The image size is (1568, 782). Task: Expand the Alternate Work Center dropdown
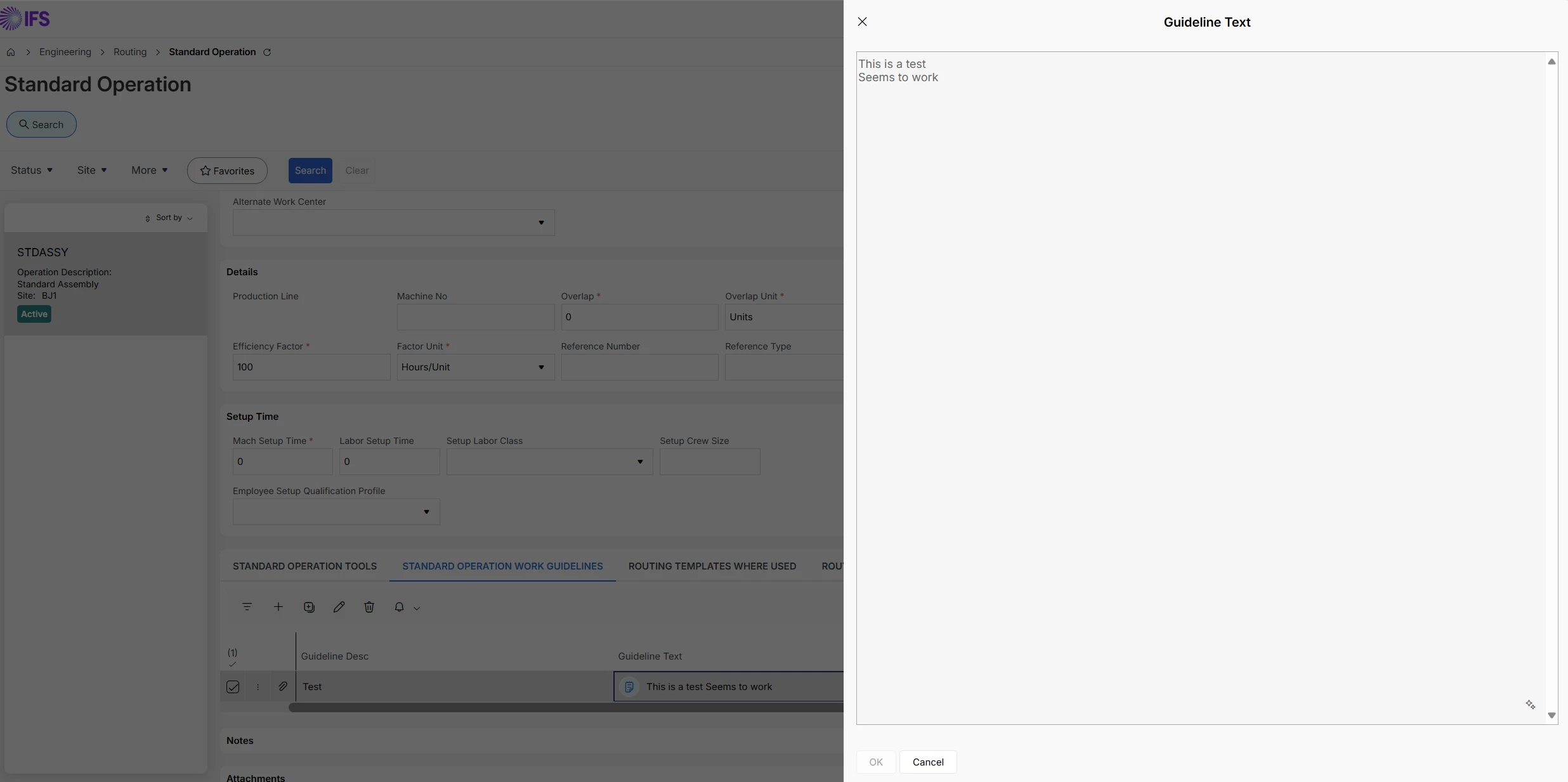point(541,223)
